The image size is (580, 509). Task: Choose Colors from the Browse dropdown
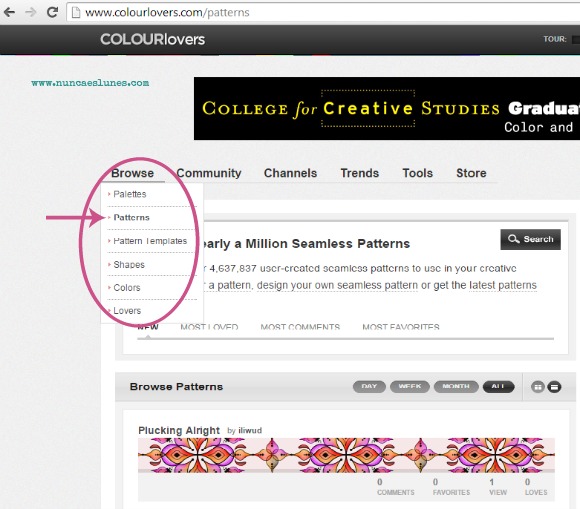point(127,287)
